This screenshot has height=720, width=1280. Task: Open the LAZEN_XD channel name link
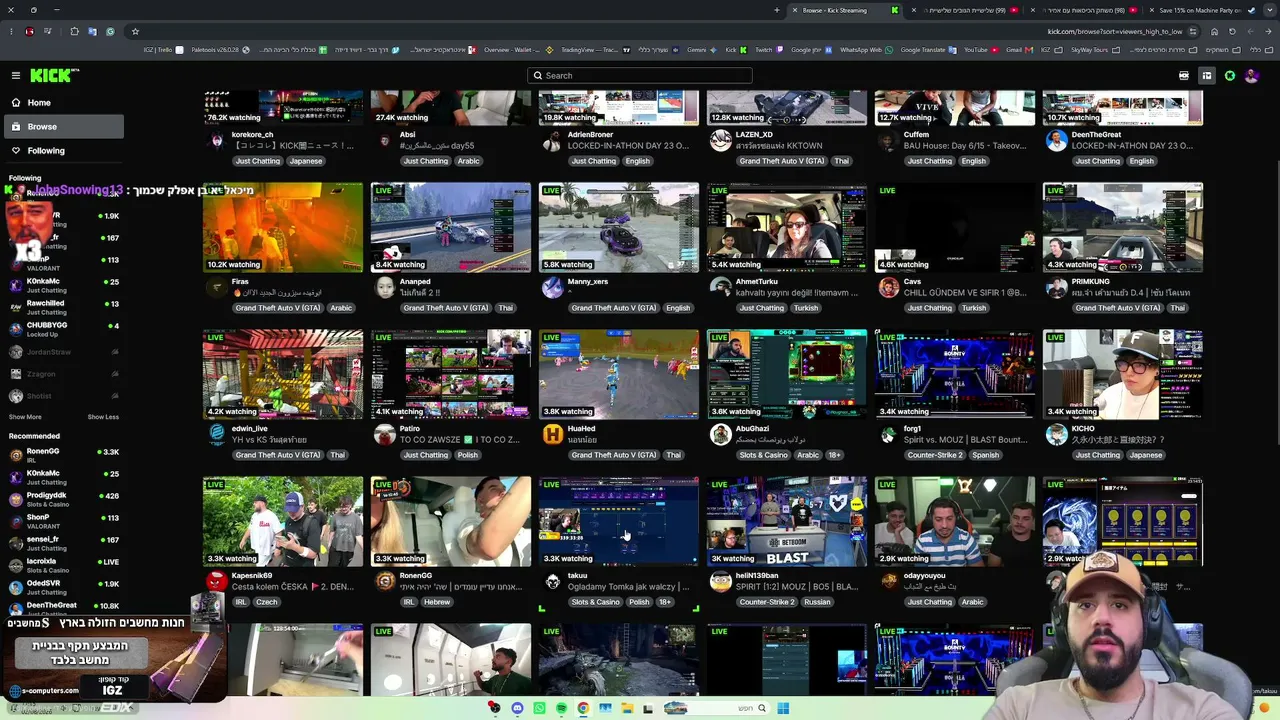754,134
